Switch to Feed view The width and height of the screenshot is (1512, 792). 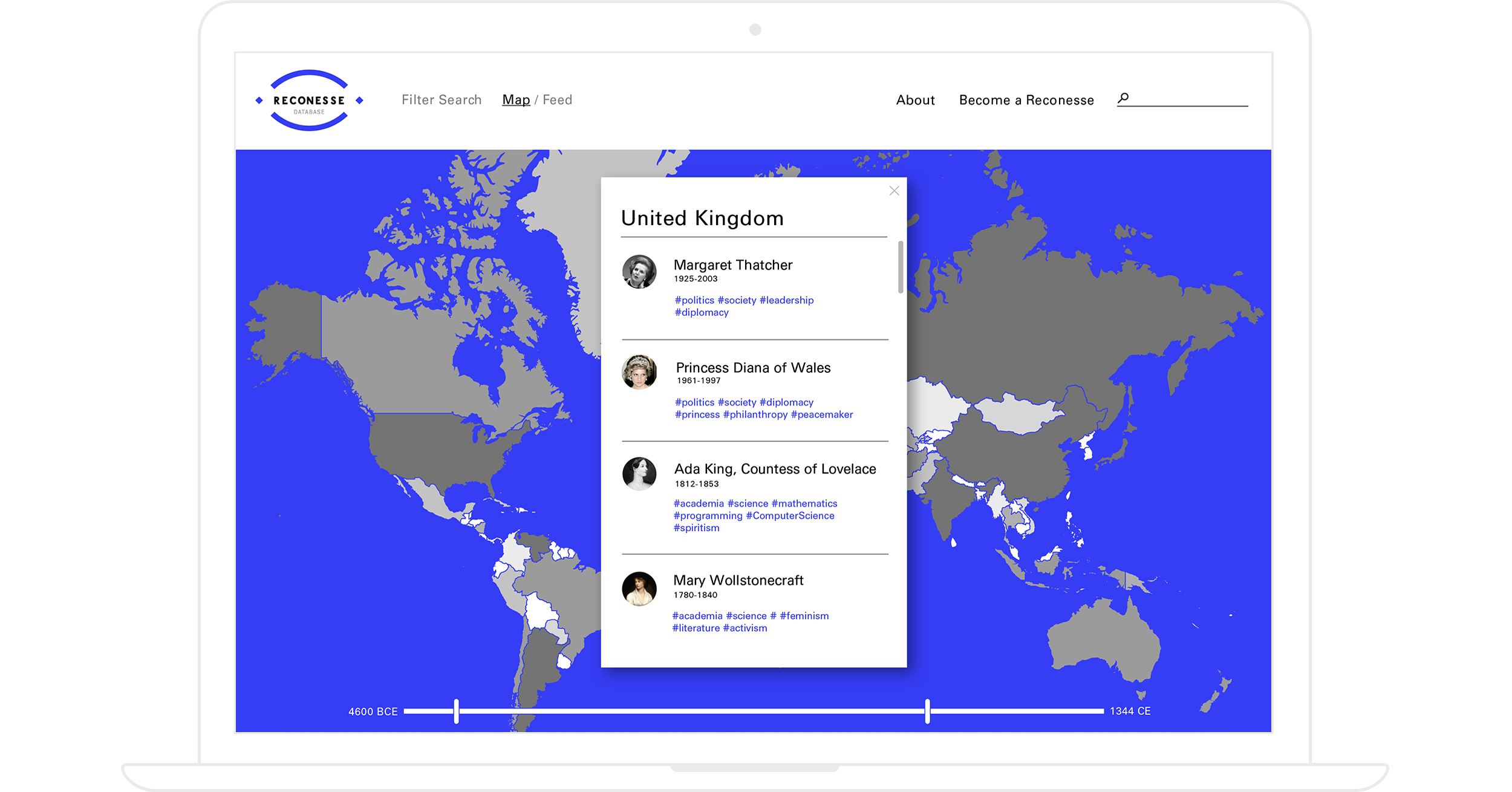(x=557, y=100)
